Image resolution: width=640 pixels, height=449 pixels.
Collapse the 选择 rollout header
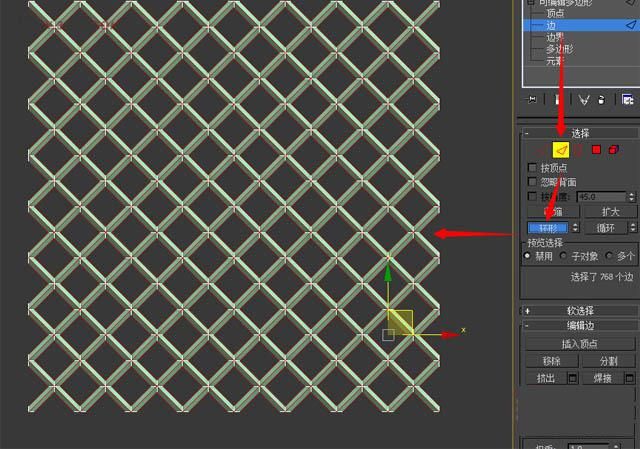[580, 133]
